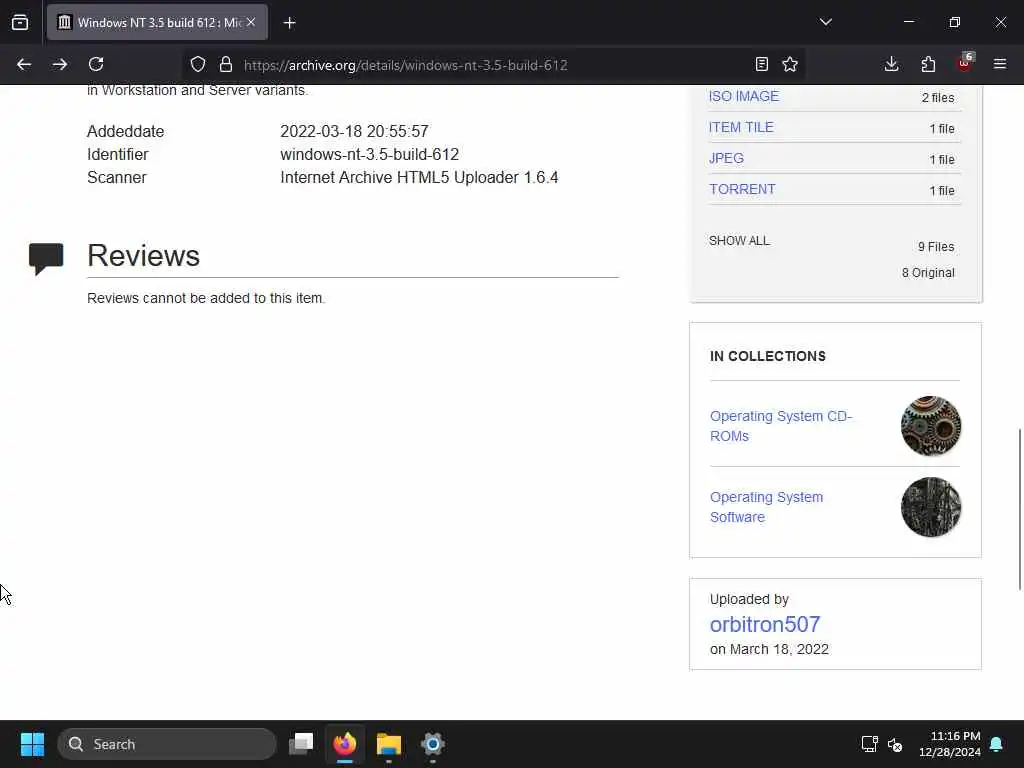1024x768 pixels.
Task: Restore down the Firefox window
Action: [955, 22]
